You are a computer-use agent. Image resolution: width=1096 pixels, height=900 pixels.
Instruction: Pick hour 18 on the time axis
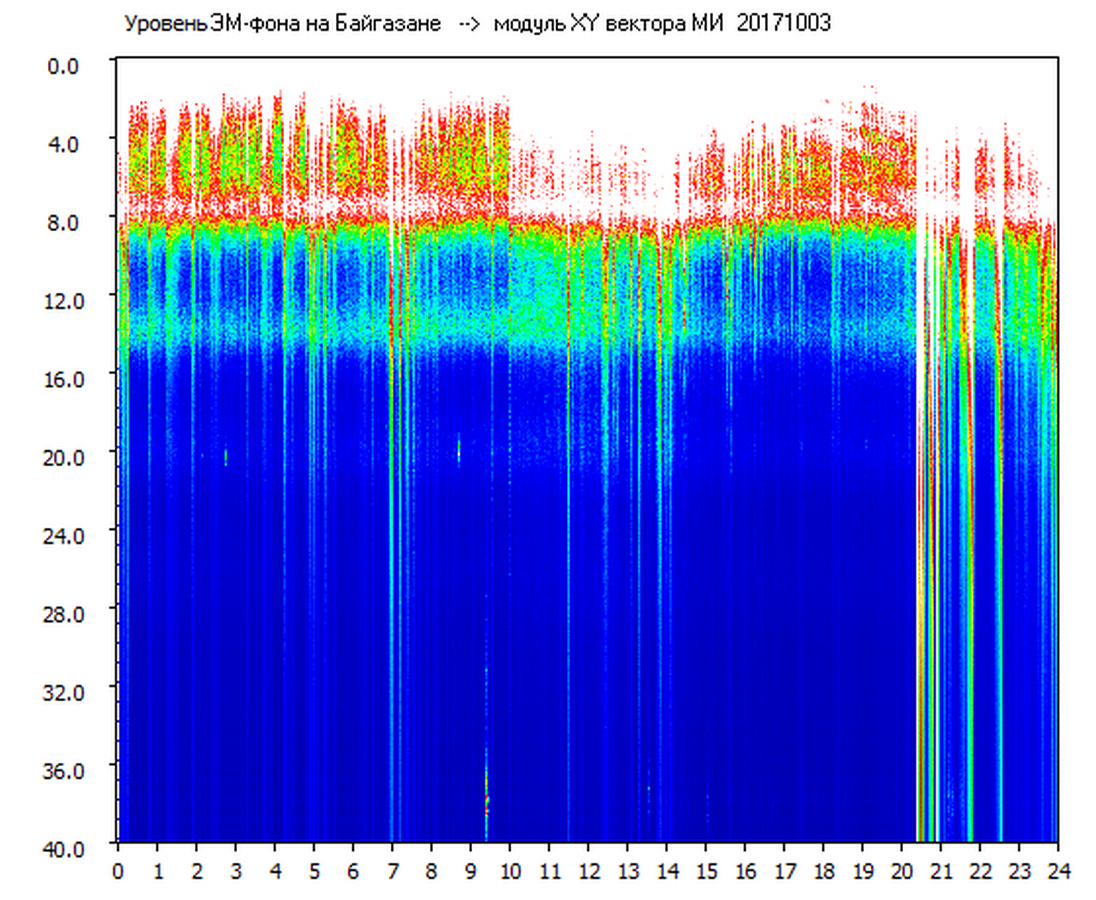[x=823, y=871]
